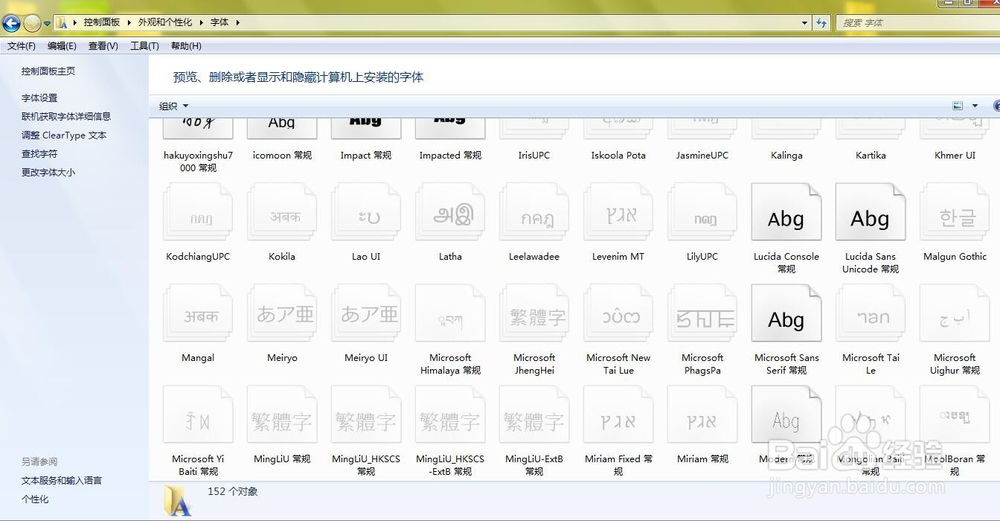This screenshot has height=521, width=1000.
Task: Select the JasmineUPC font label
Action: [x=702, y=155]
